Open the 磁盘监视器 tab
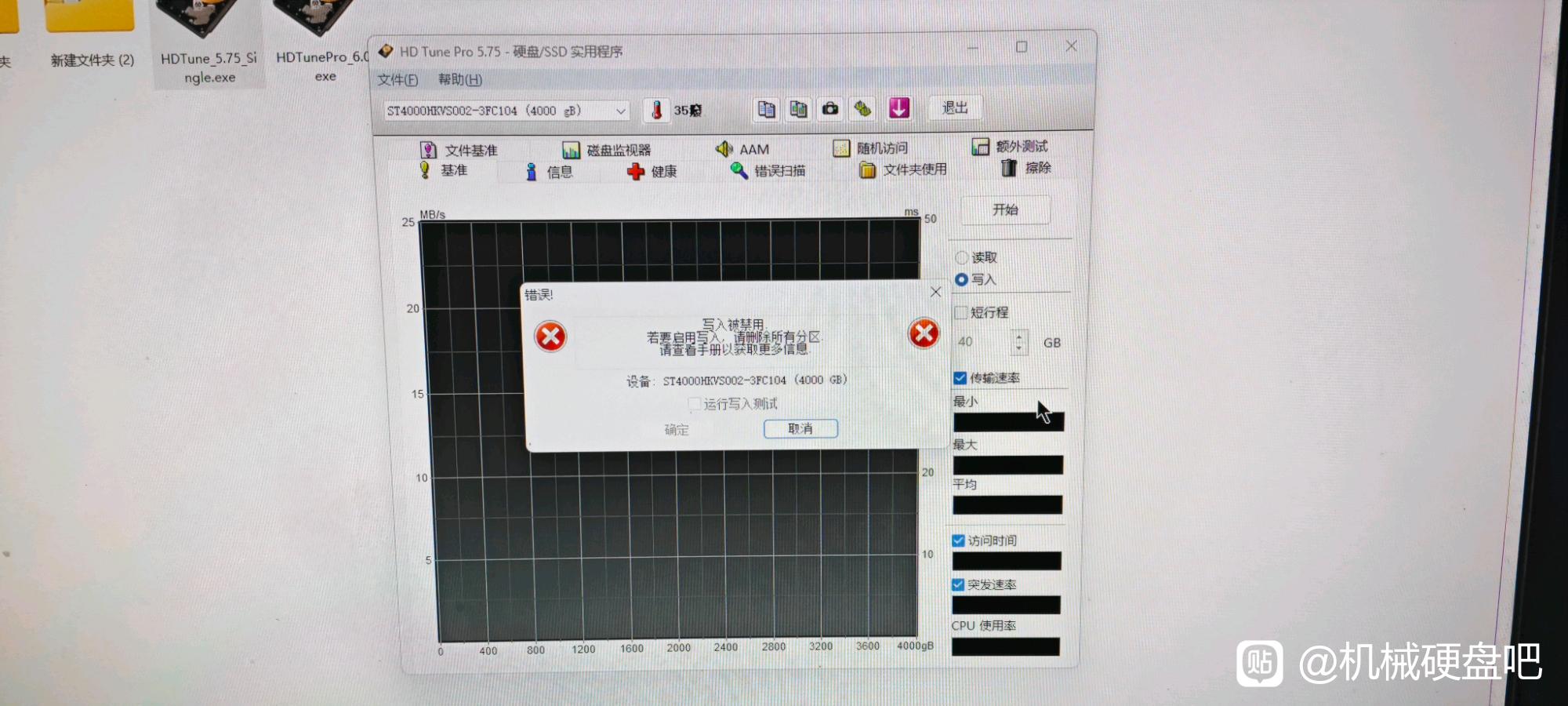 607,149
